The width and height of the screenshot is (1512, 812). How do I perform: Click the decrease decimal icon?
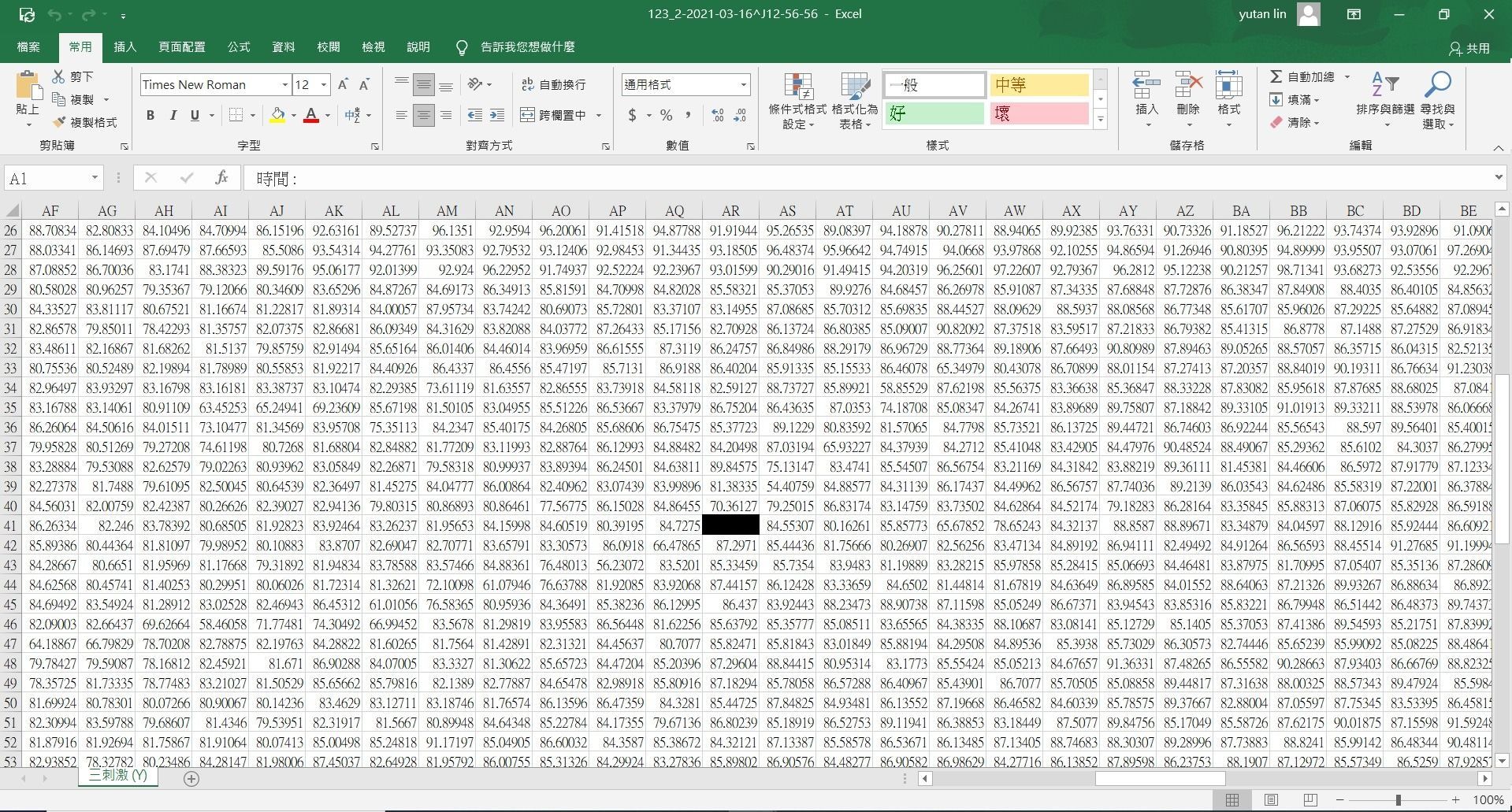click(740, 116)
